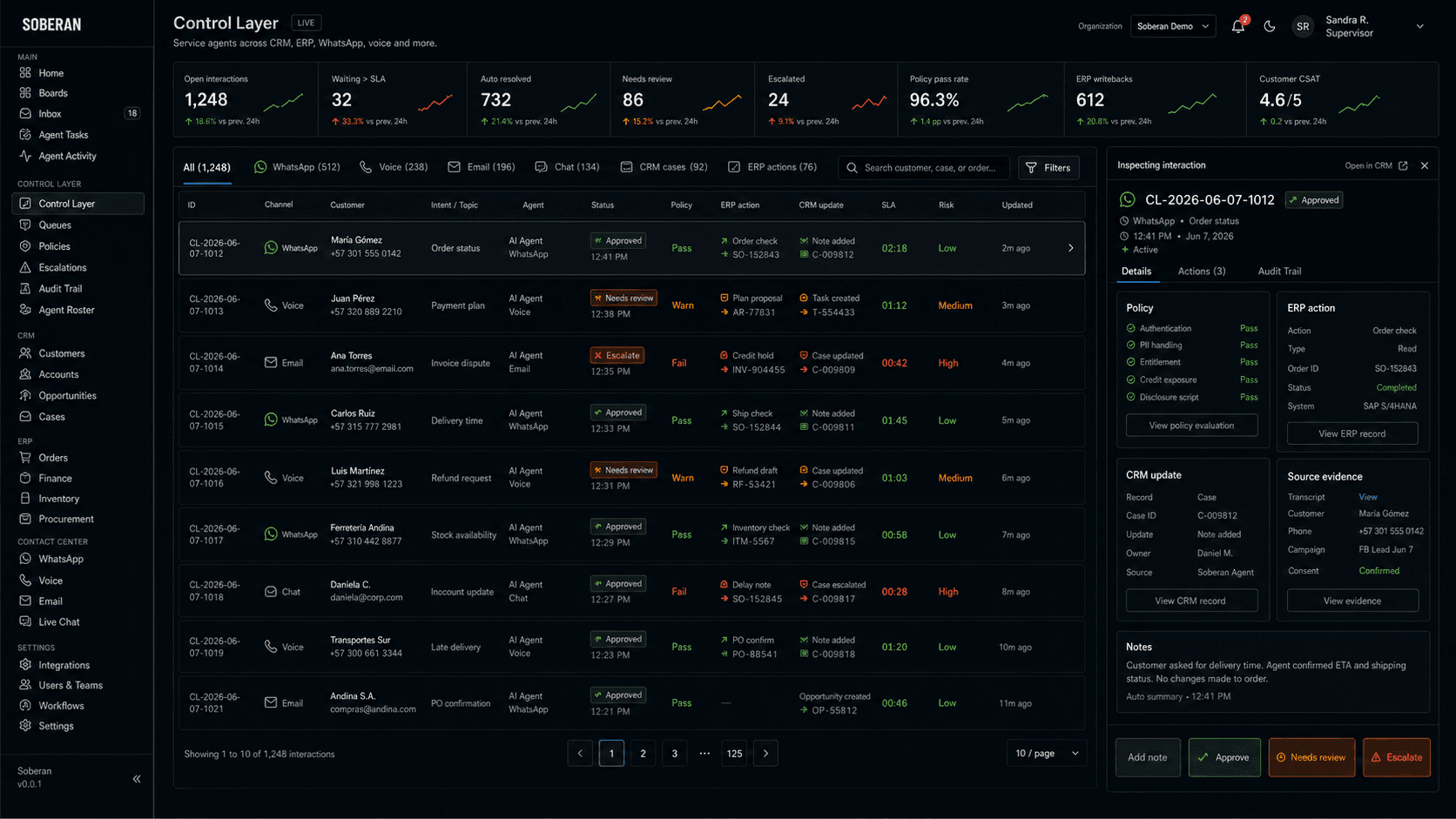Open the Live Chat sidebar icon
The width and height of the screenshot is (1456, 819).
[x=25, y=621]
